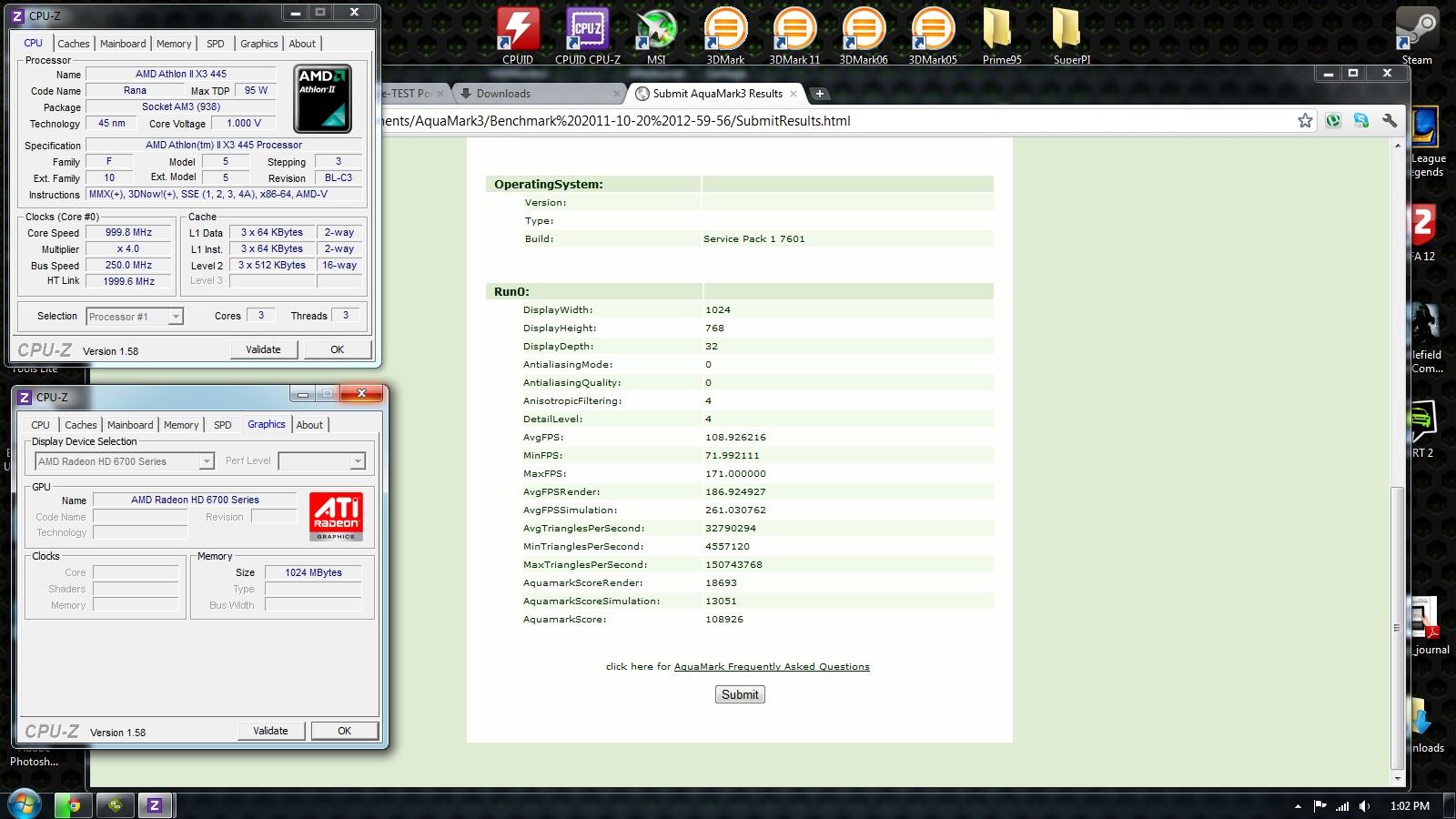Open Mainboard tab in lower CPU-Z window

[130, 425]
